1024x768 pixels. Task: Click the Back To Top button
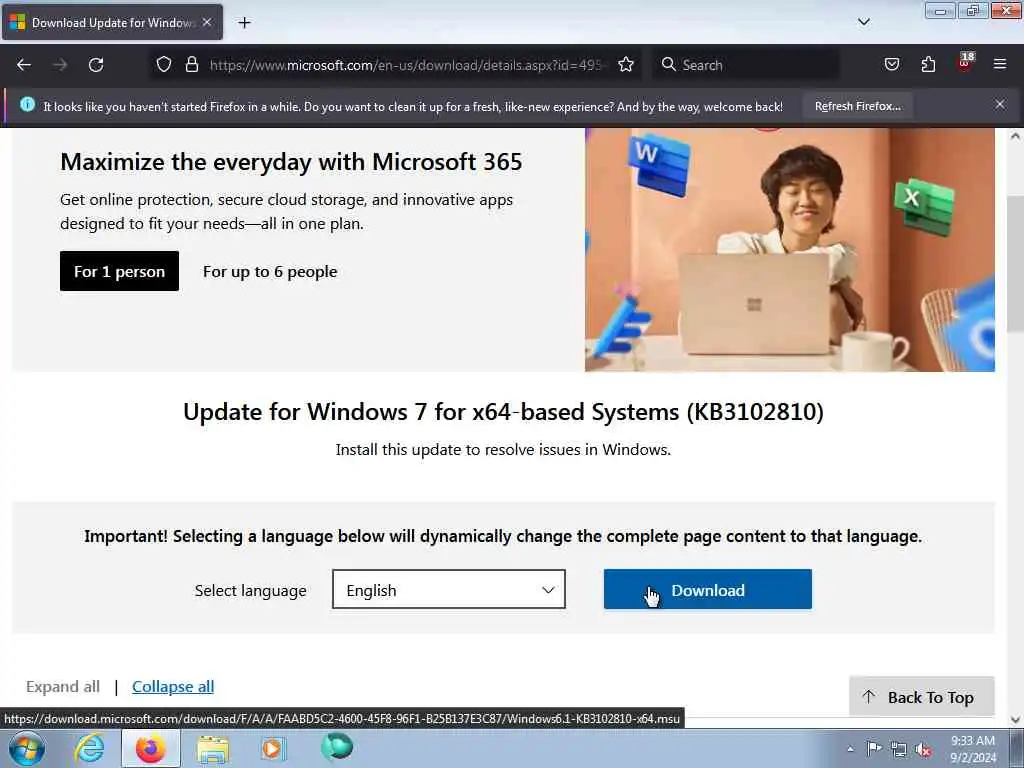(x=921, y=697)
